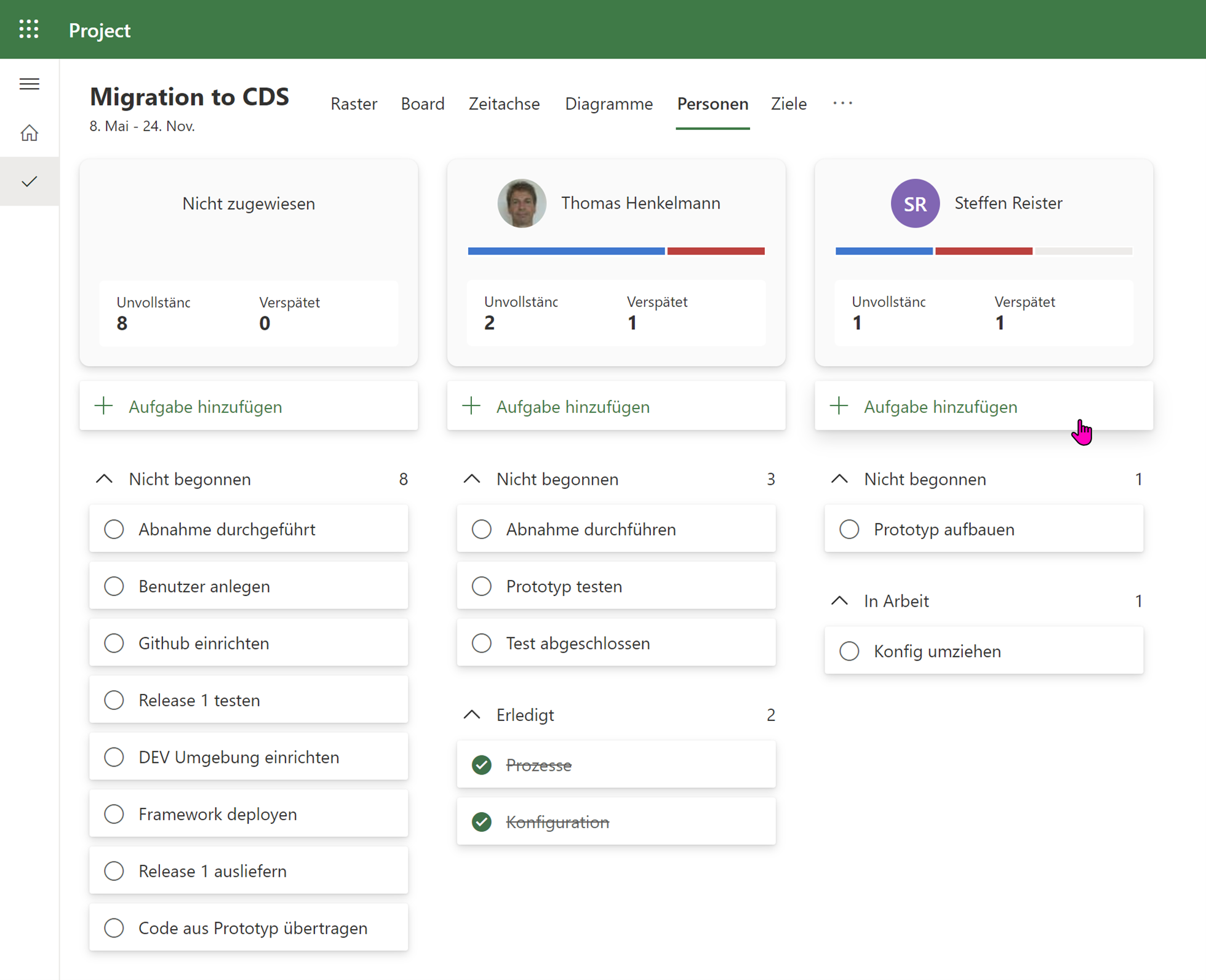This screenshot has width=1206, height=980.
Task: Click the checkmark icon in left sidebar
Action: 29,181
